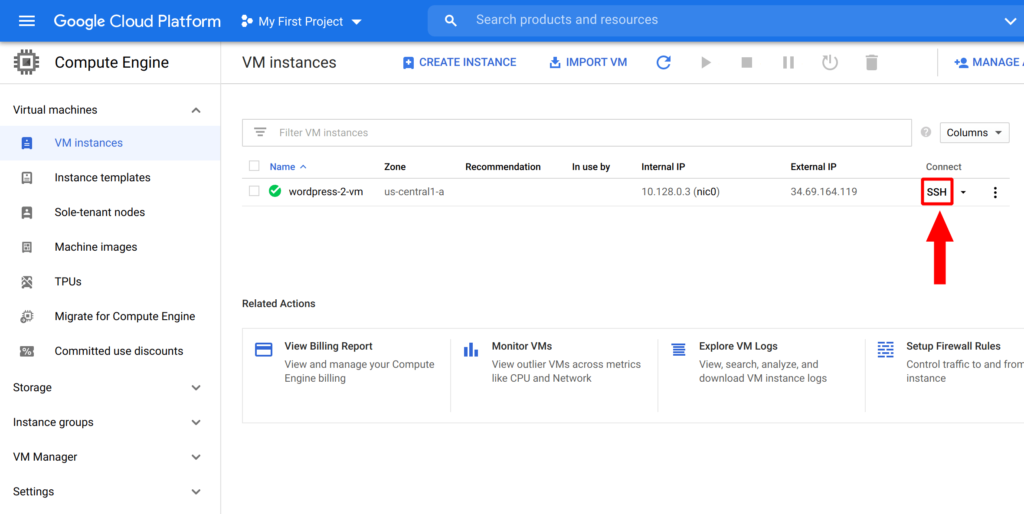Click the Monitor VMs bar chart icon
Screen dimensions: 1024x514
click(x=471, y=349)
